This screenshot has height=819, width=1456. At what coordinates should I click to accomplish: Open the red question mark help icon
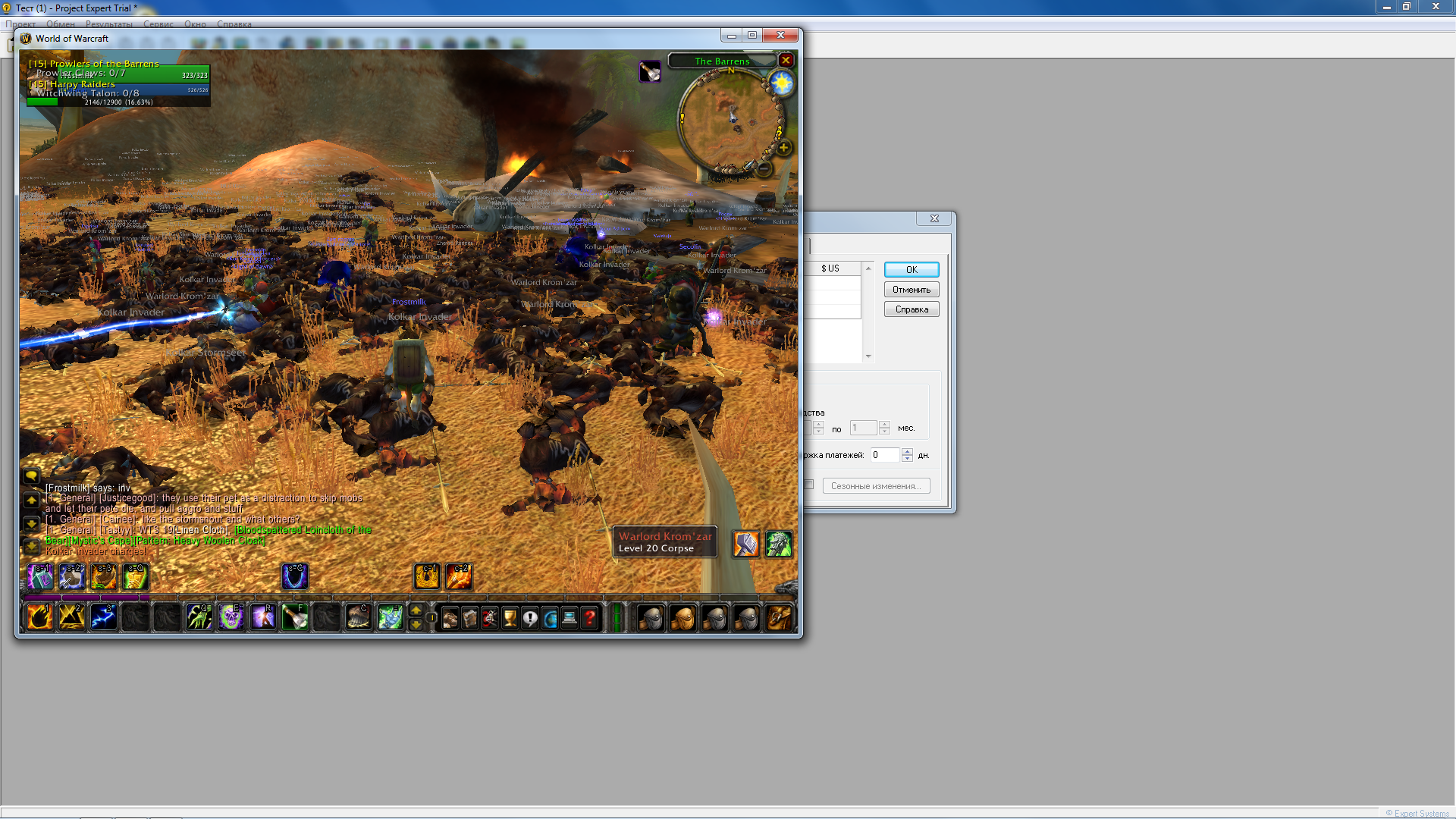589,619
